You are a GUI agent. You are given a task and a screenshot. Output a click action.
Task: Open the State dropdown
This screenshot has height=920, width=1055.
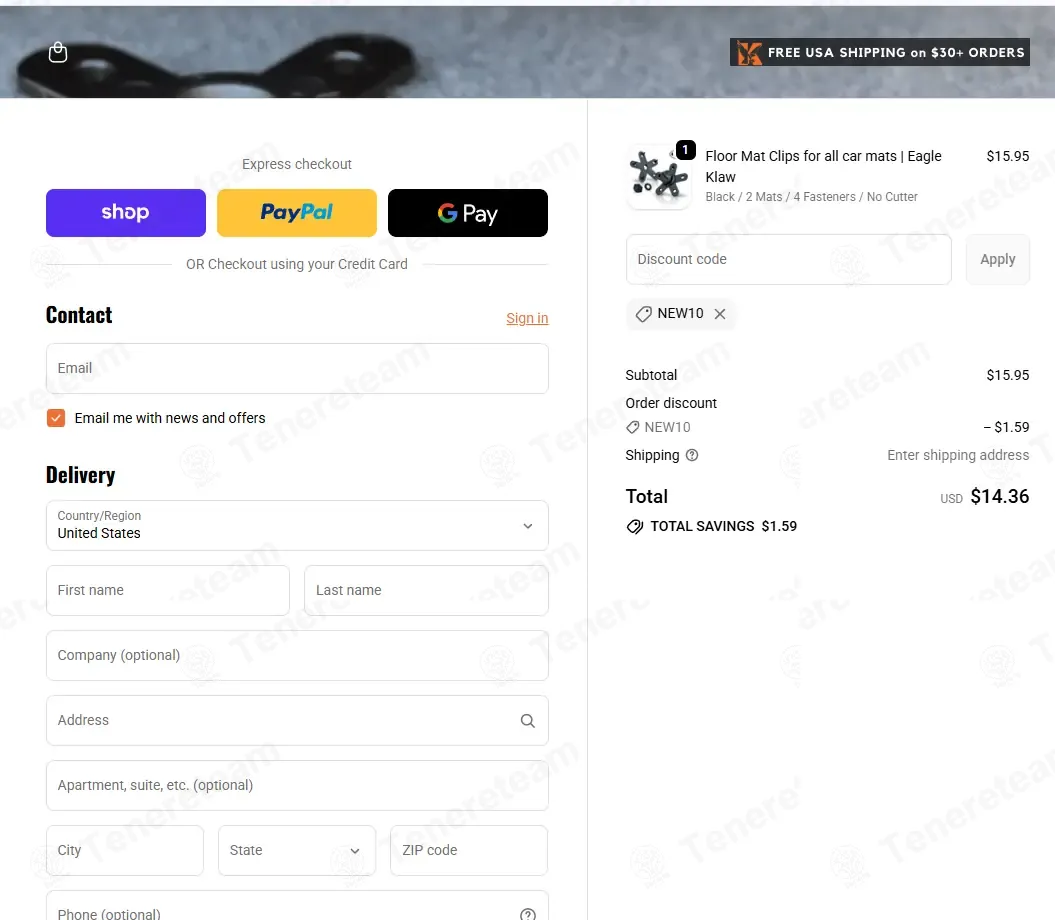coord(297,851)
